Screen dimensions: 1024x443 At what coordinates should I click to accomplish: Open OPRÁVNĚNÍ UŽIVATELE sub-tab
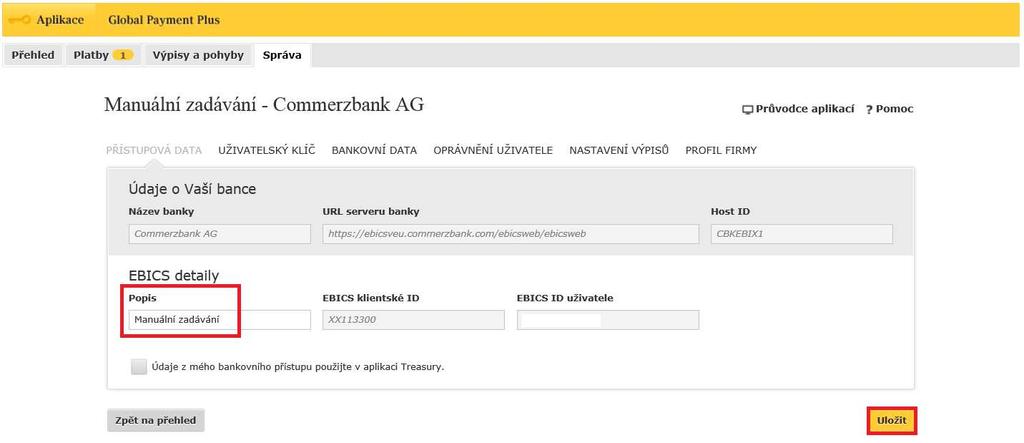pyautogui.click(x=493, y=150)
